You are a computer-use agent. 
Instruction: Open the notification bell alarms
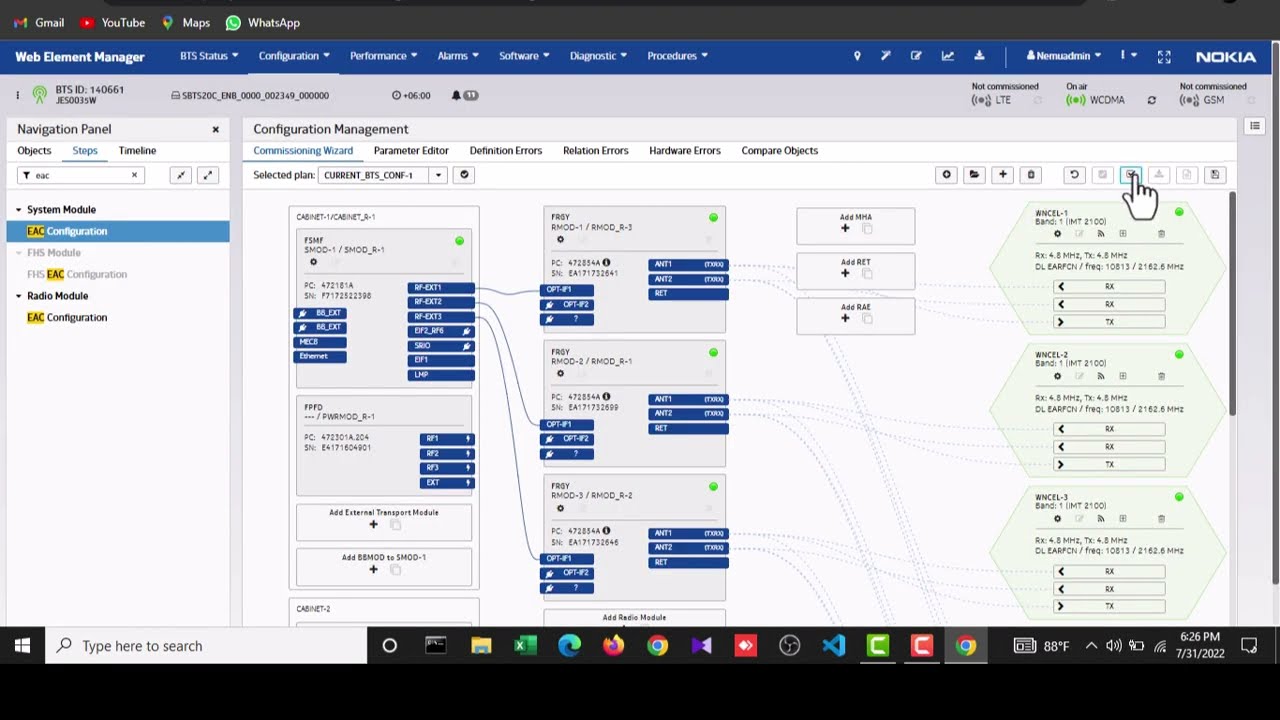click(x=456, y=96)
